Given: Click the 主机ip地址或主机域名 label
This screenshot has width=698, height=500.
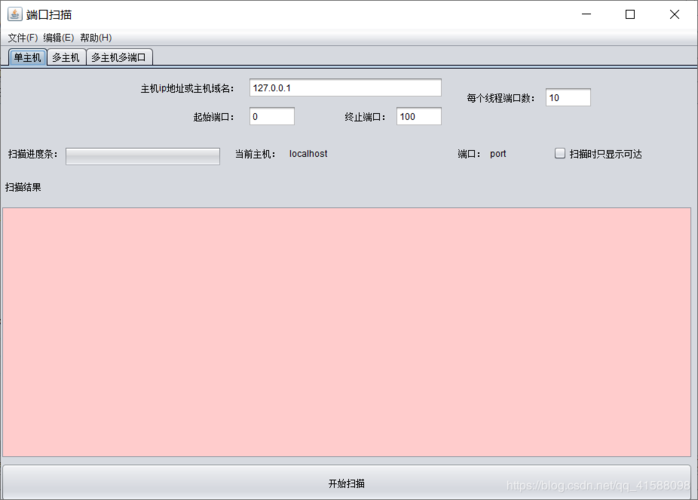Looking at the screenshot, I should [187, 89].
